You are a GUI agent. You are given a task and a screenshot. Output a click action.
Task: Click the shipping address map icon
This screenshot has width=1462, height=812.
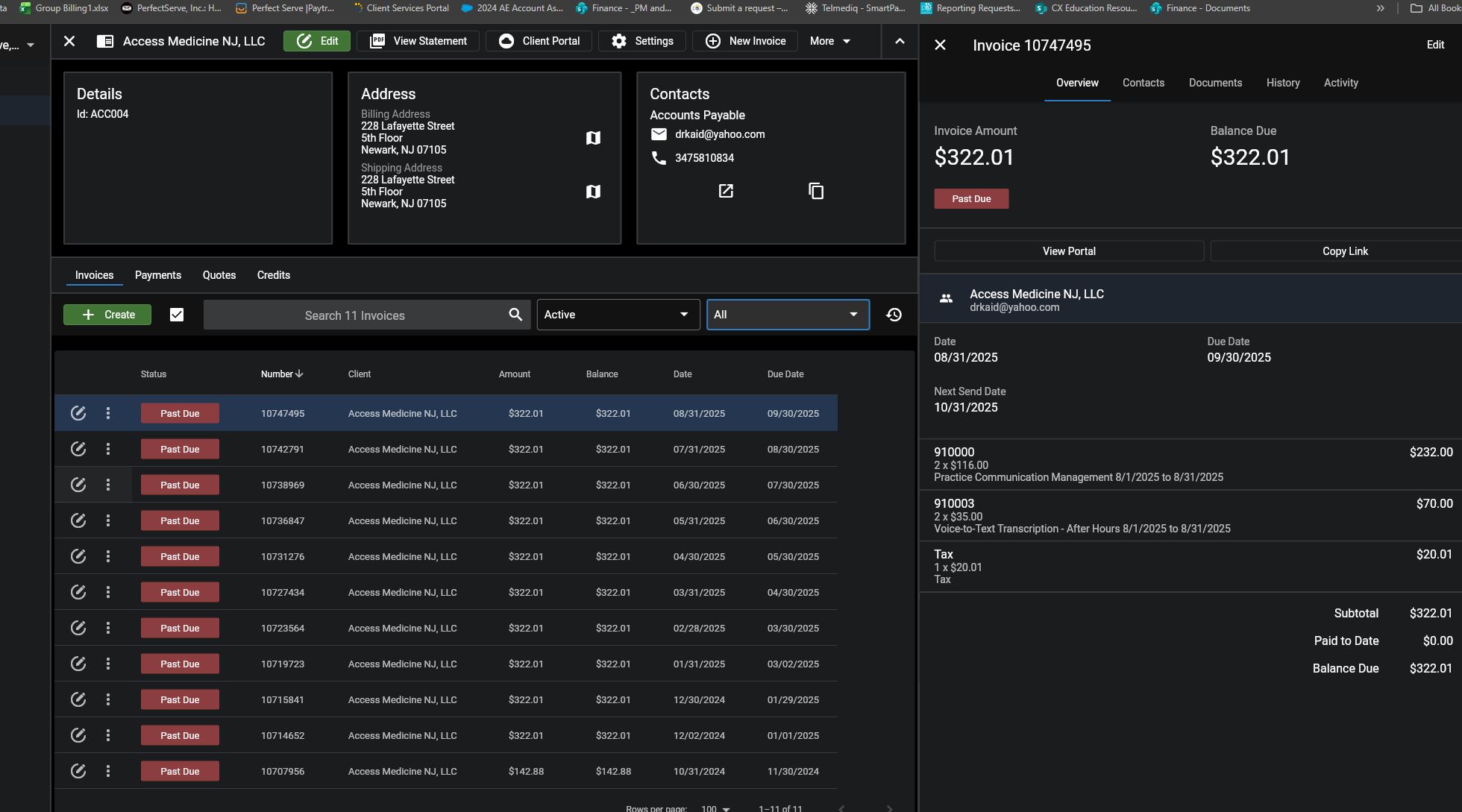coord(593,192)
